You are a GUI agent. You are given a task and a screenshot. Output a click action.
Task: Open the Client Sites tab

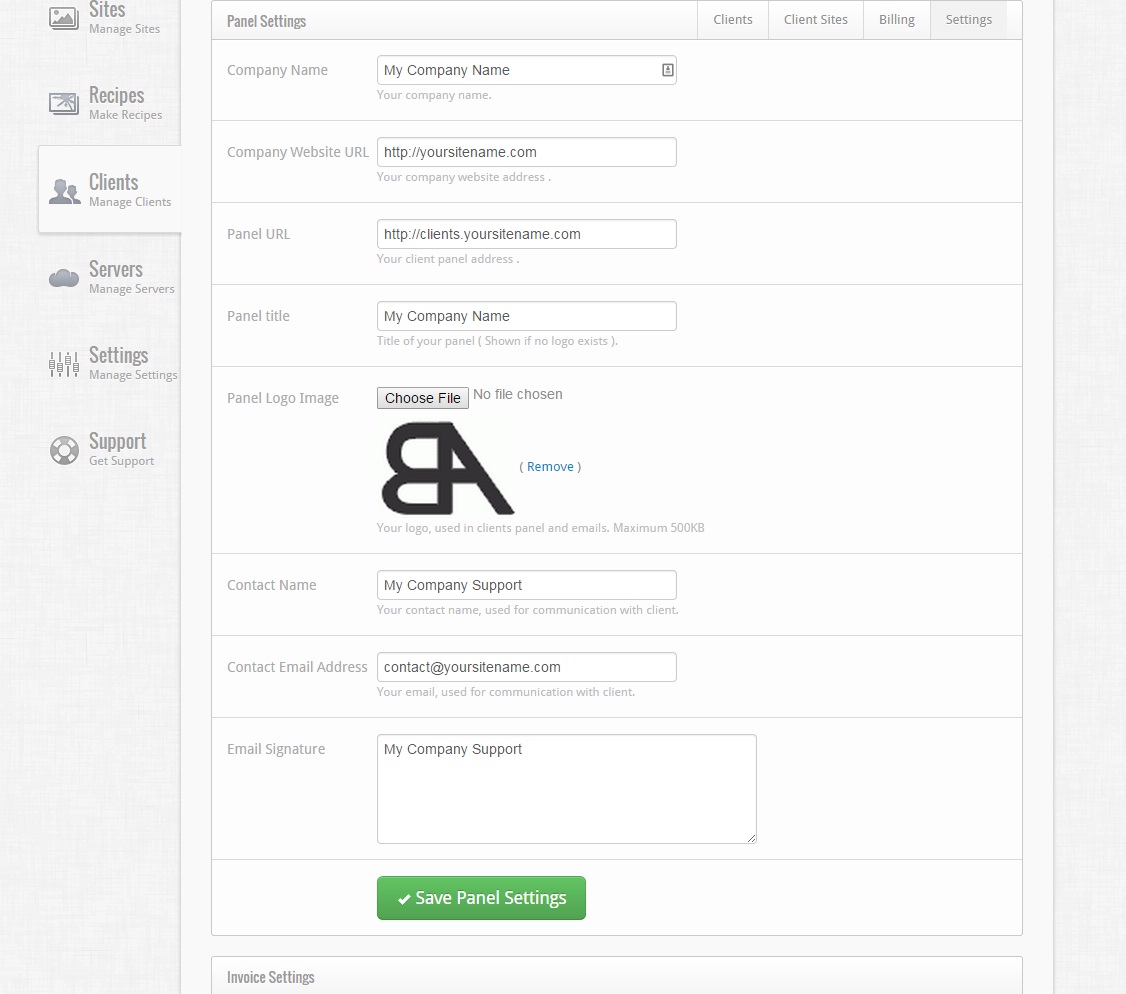pos(815,19)
